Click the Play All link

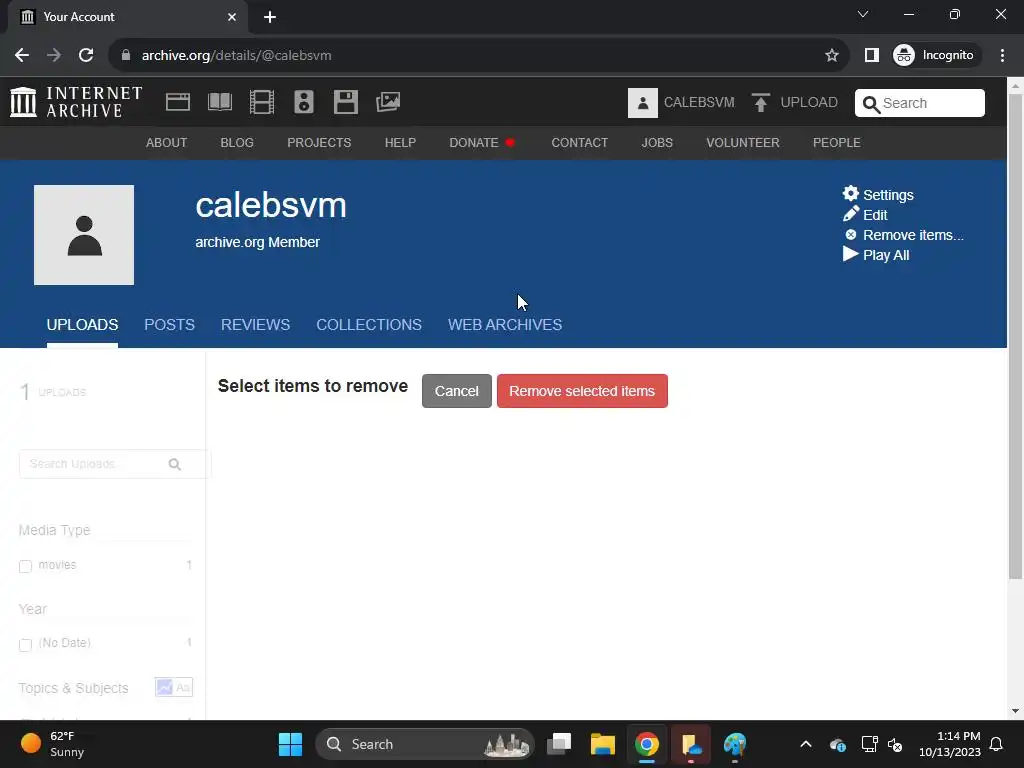[886, 255]
